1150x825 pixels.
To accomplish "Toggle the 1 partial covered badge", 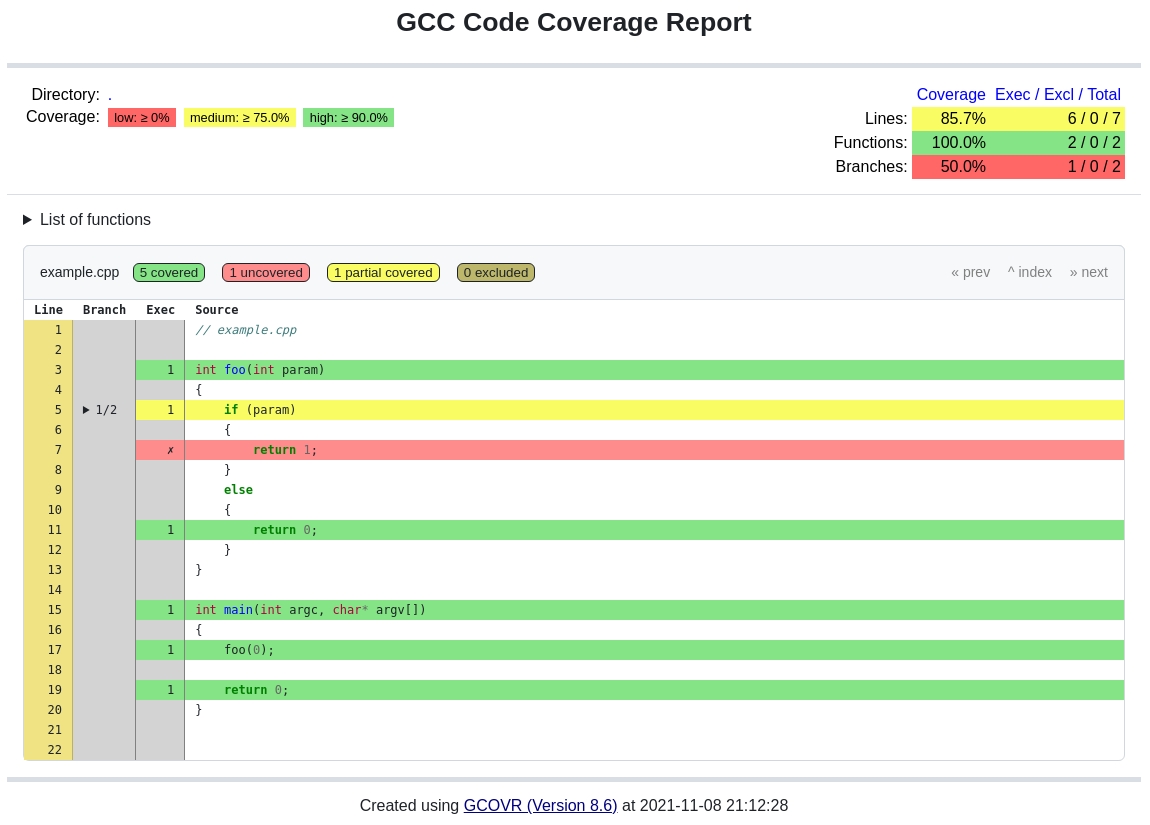I will click(x=383, y=272).
